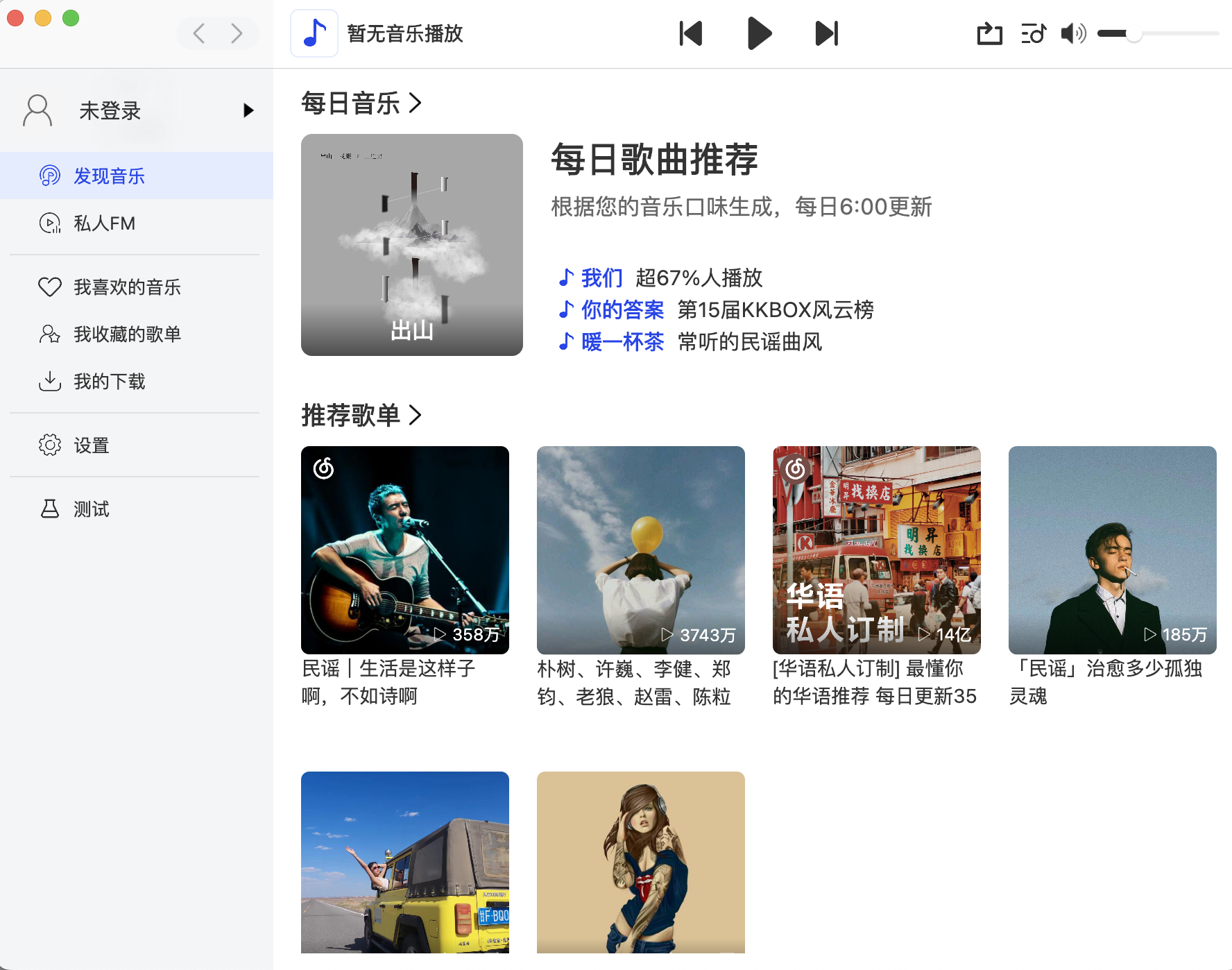Open the yellow balloon playlist cover

coord(641,550)
